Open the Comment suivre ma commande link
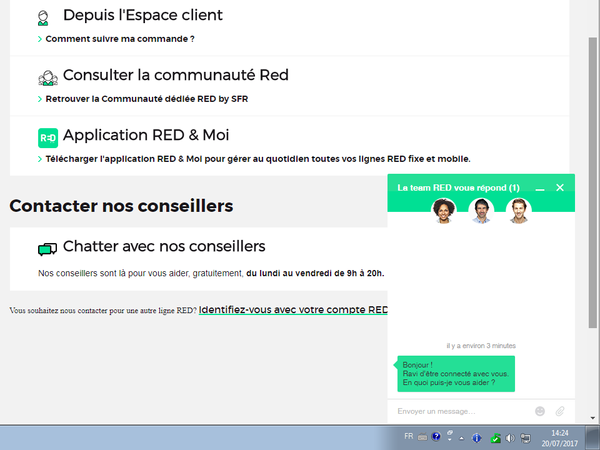This screenshot has width=600, height=450. [x=120, y=39]
